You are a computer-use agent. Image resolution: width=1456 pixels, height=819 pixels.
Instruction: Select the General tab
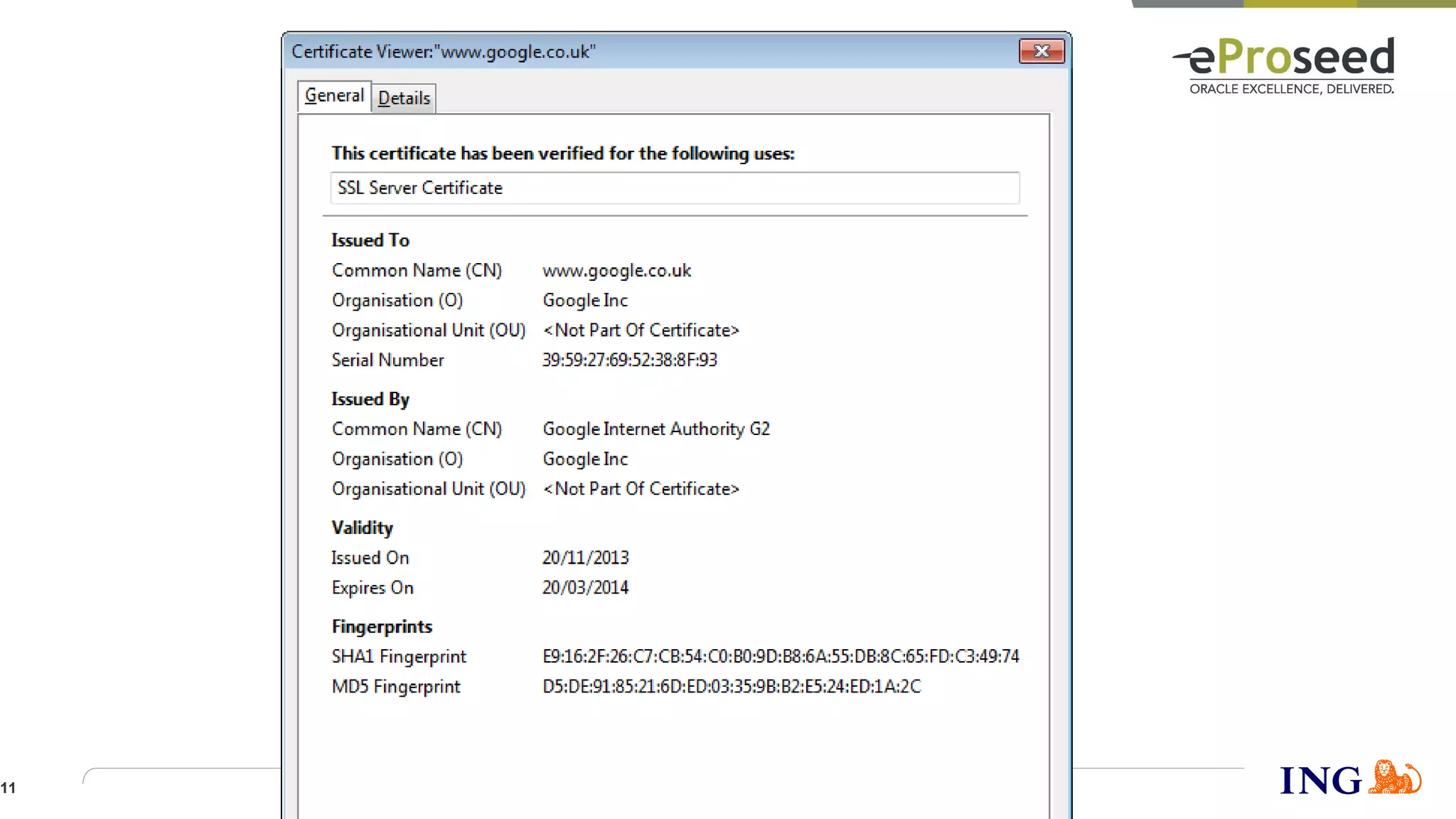[x=334, y=96]
